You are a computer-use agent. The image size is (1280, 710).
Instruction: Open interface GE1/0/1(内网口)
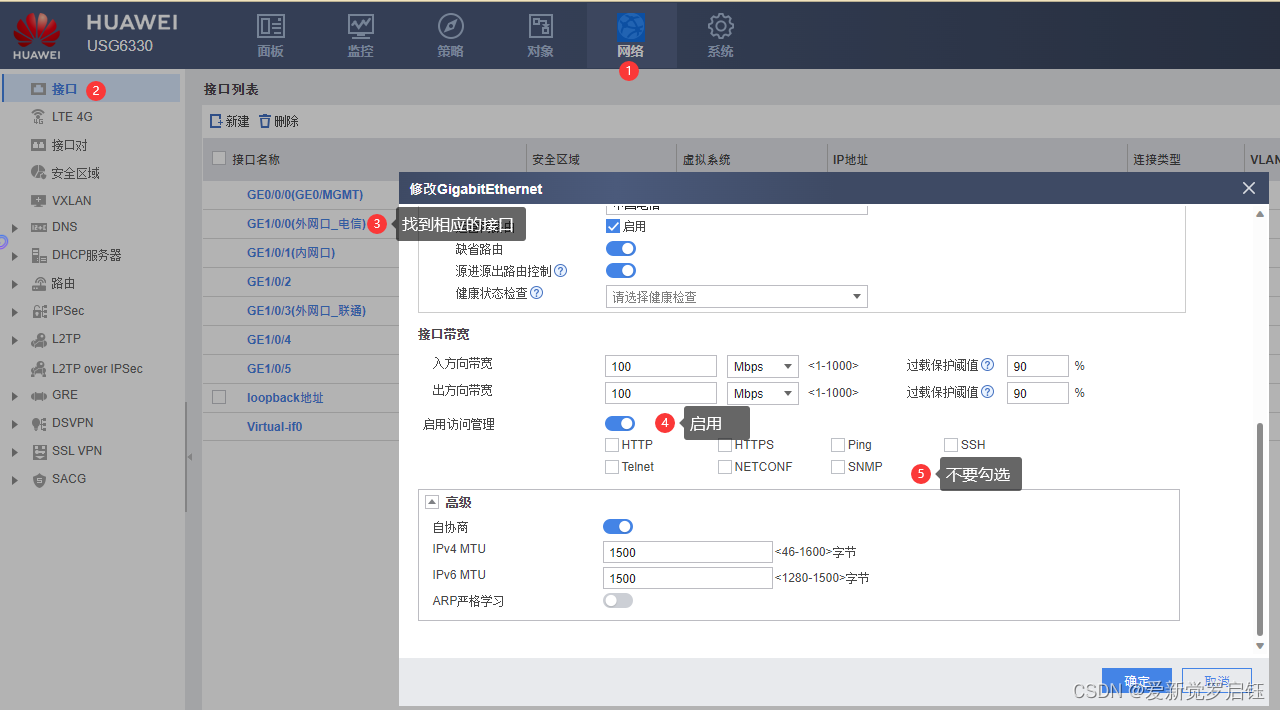pyautogui.click(x=291, y=252)
